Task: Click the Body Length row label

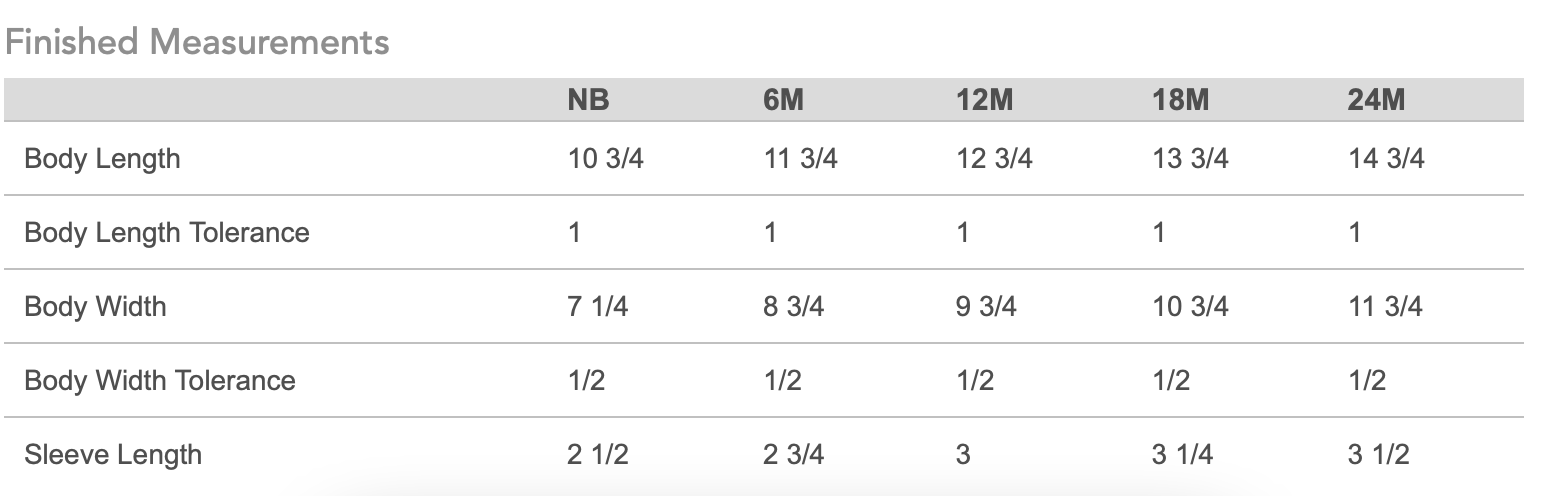Action: [x=102, y=159]
